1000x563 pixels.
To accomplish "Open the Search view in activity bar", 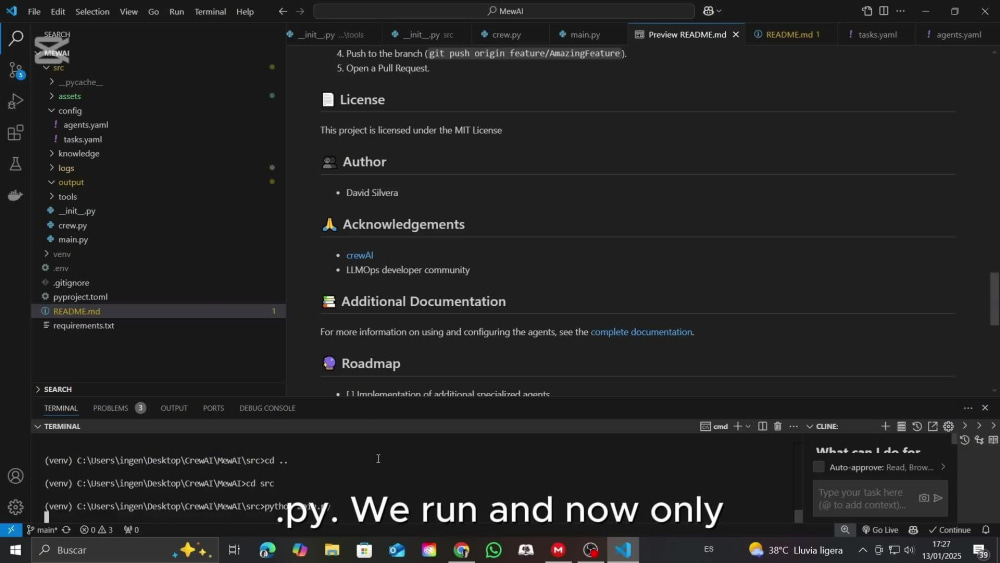I will [x=16, y=38].
